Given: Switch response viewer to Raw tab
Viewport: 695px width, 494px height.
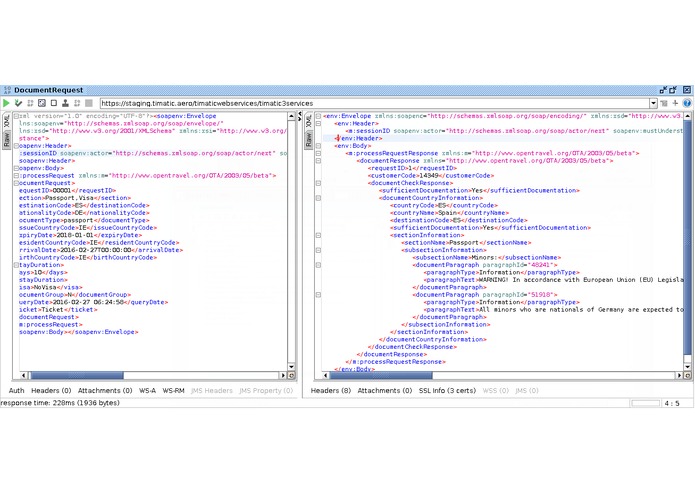Looking at the screenshot, I should click(x=308, y=139).
